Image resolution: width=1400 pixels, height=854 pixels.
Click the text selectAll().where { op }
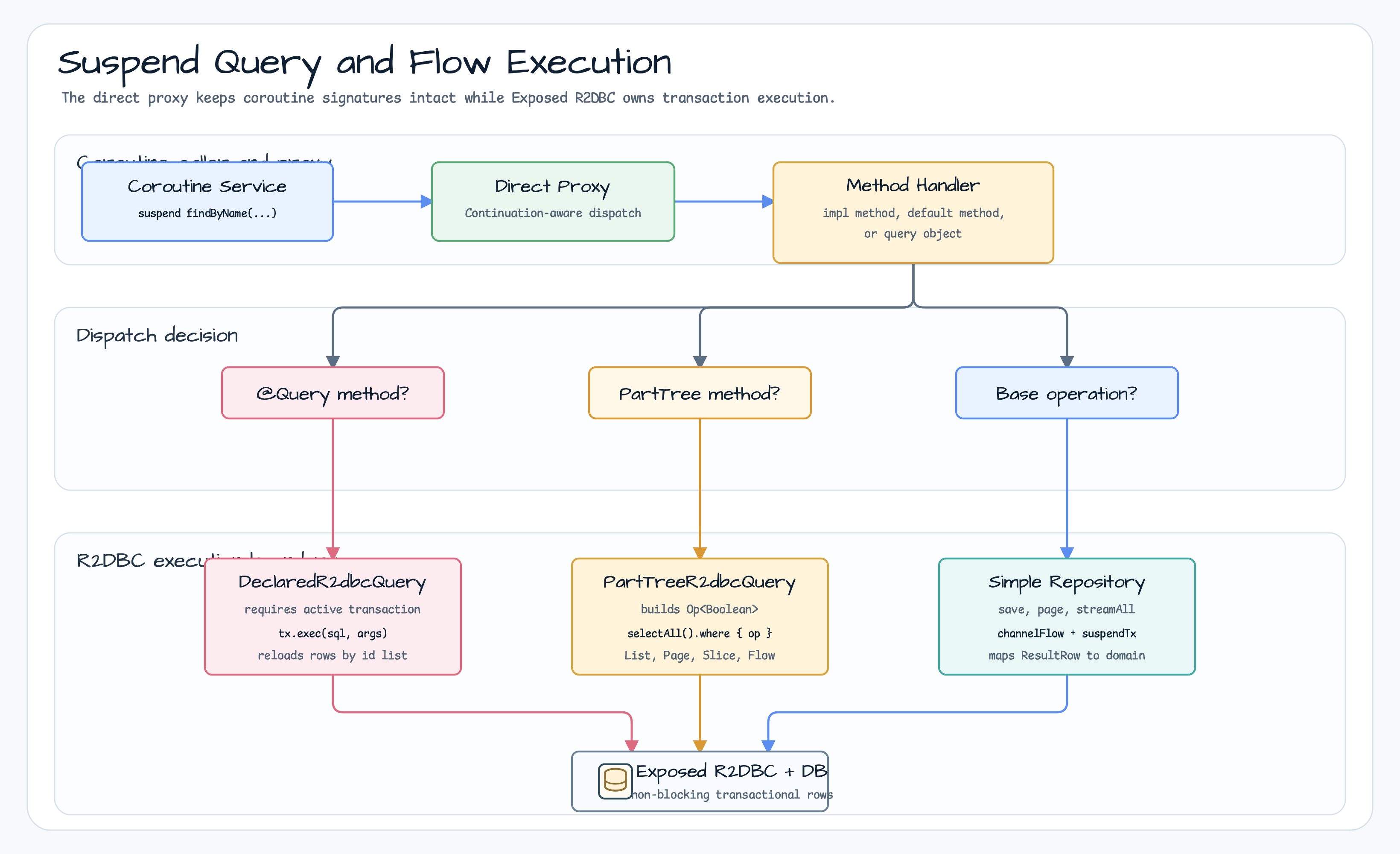pyautogui.click(x=700, y=633)
